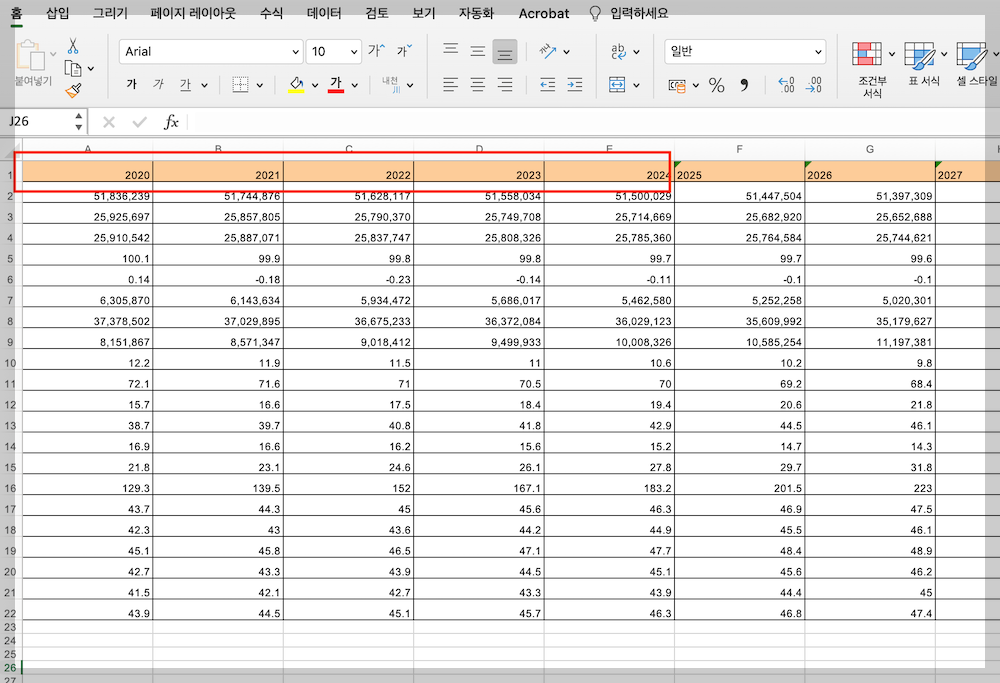1000x683 pixels.
Task: Click the Paste clipboard icon
Action: 30,55
